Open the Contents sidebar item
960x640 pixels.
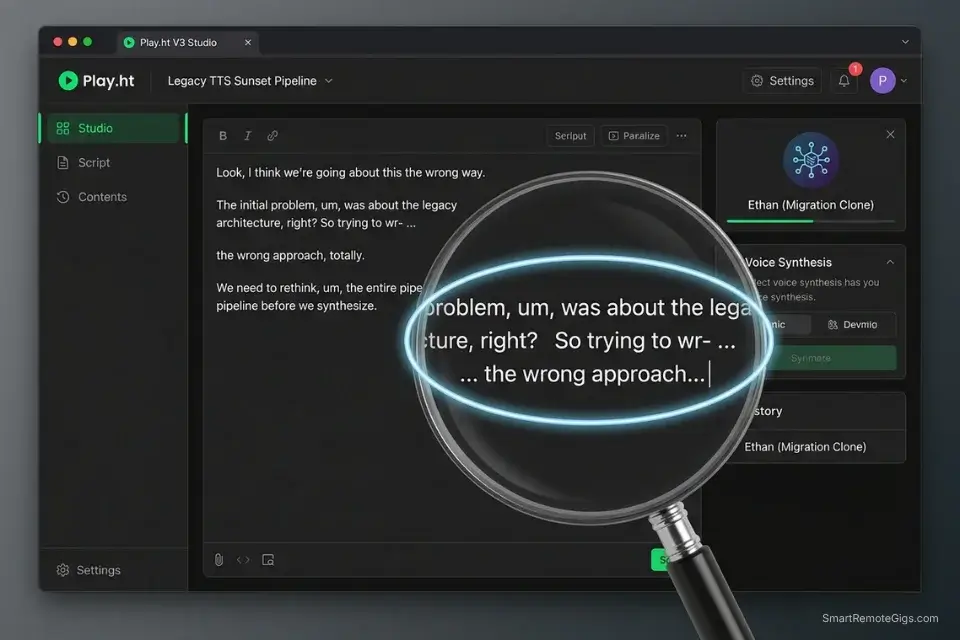point(102,197)
